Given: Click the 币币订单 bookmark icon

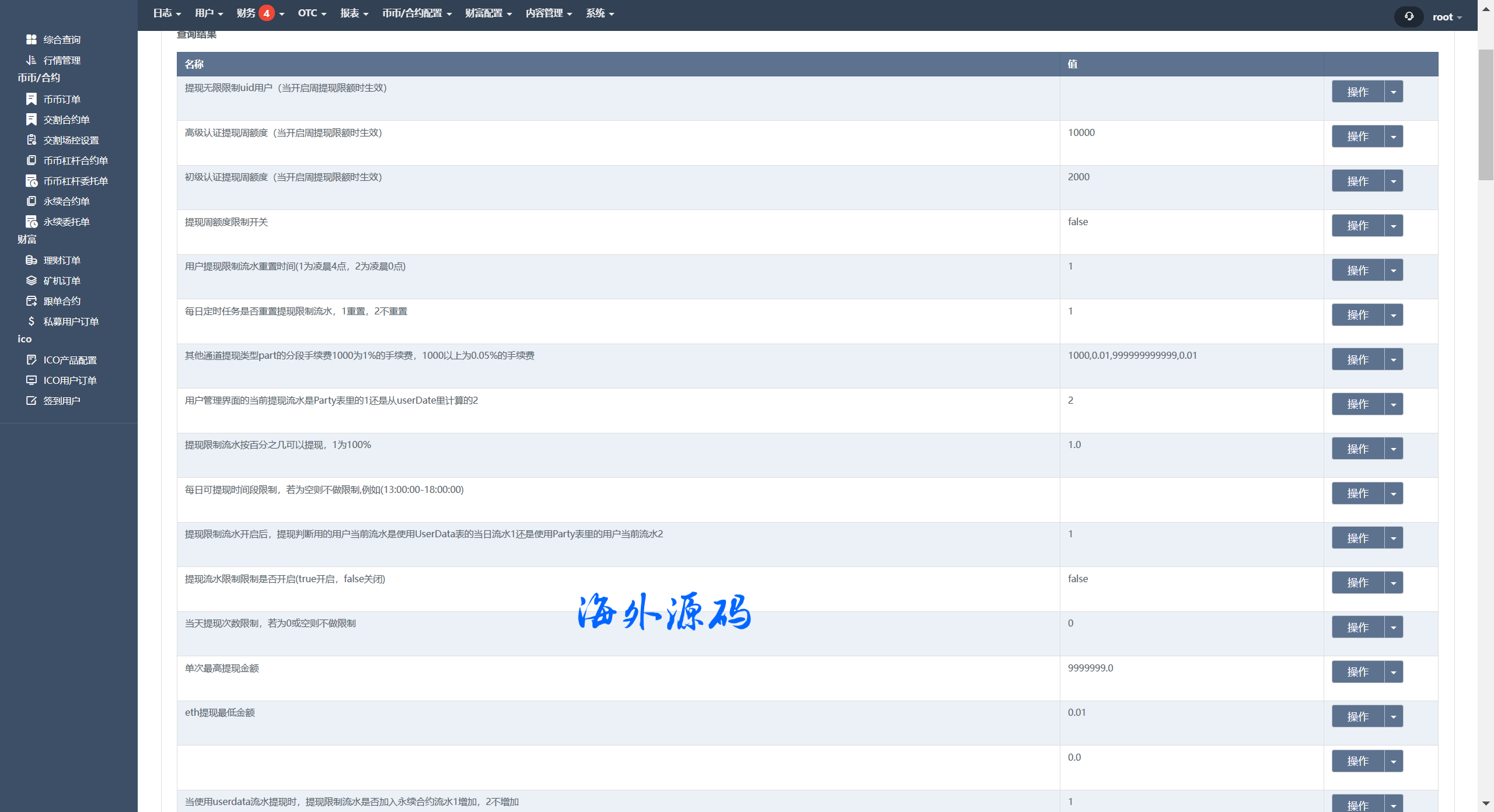Looking at the screenshot, I should (32, 99).
